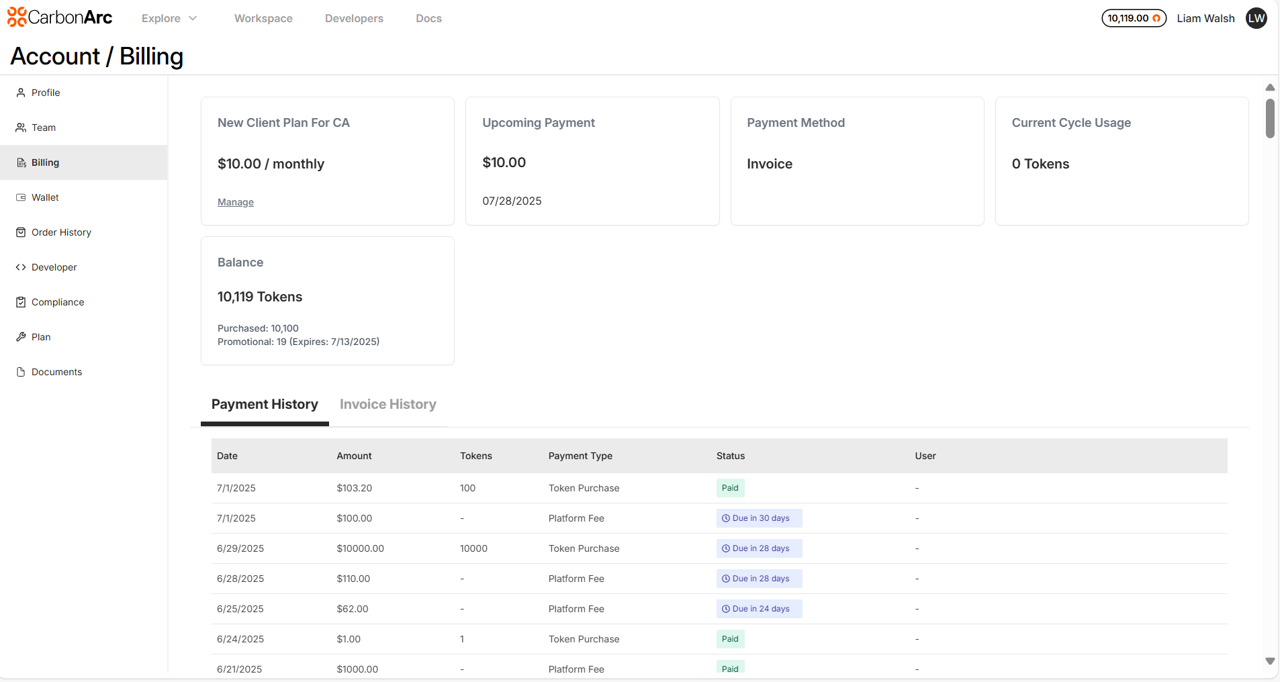Switch to the Invoice History tab
The image size is (1280, 682).
coord(388,404)
